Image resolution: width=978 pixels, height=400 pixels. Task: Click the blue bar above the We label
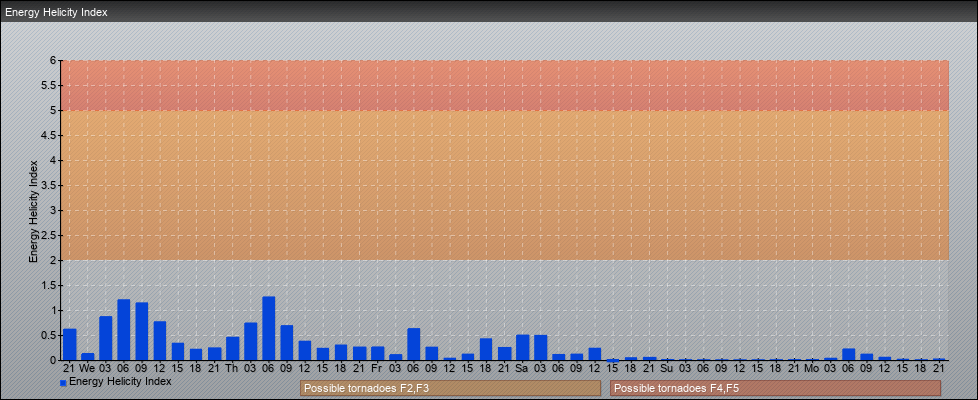pos(88,357)
